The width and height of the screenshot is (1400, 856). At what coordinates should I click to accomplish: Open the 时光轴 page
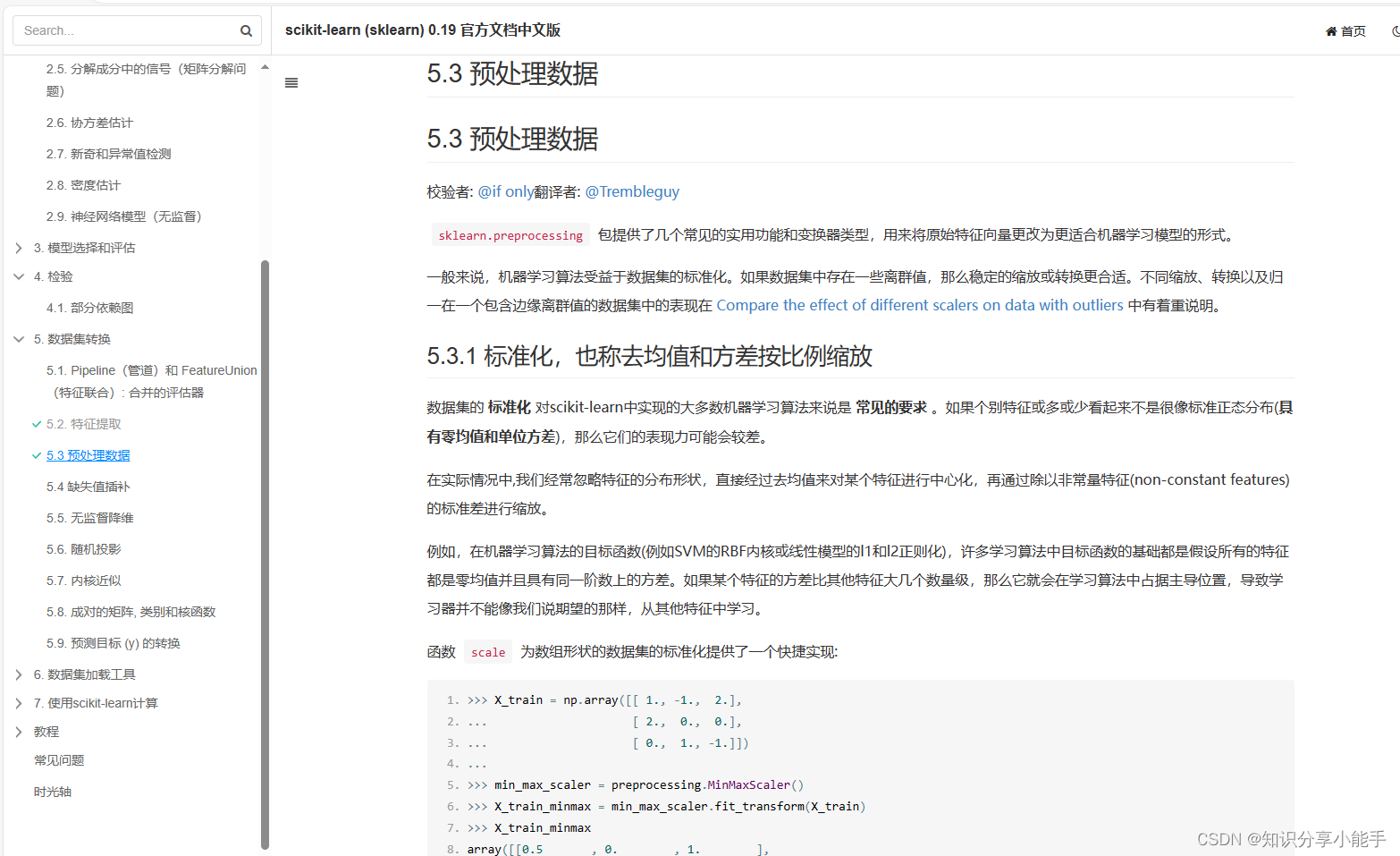click(x=53, y=792)
